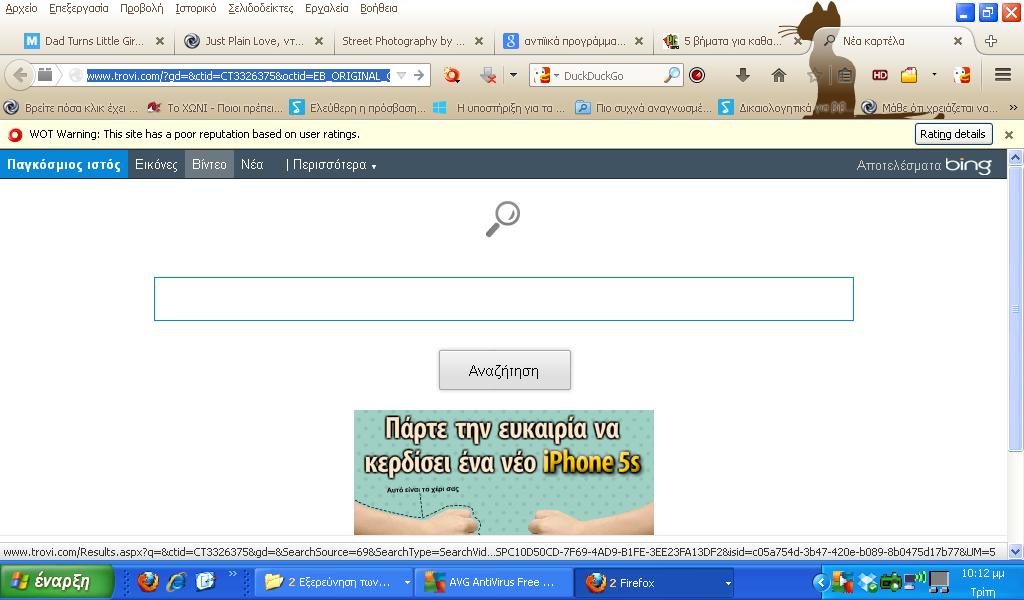Go to the Home page icon
The image size is (1024, 600).
(778, 76)
